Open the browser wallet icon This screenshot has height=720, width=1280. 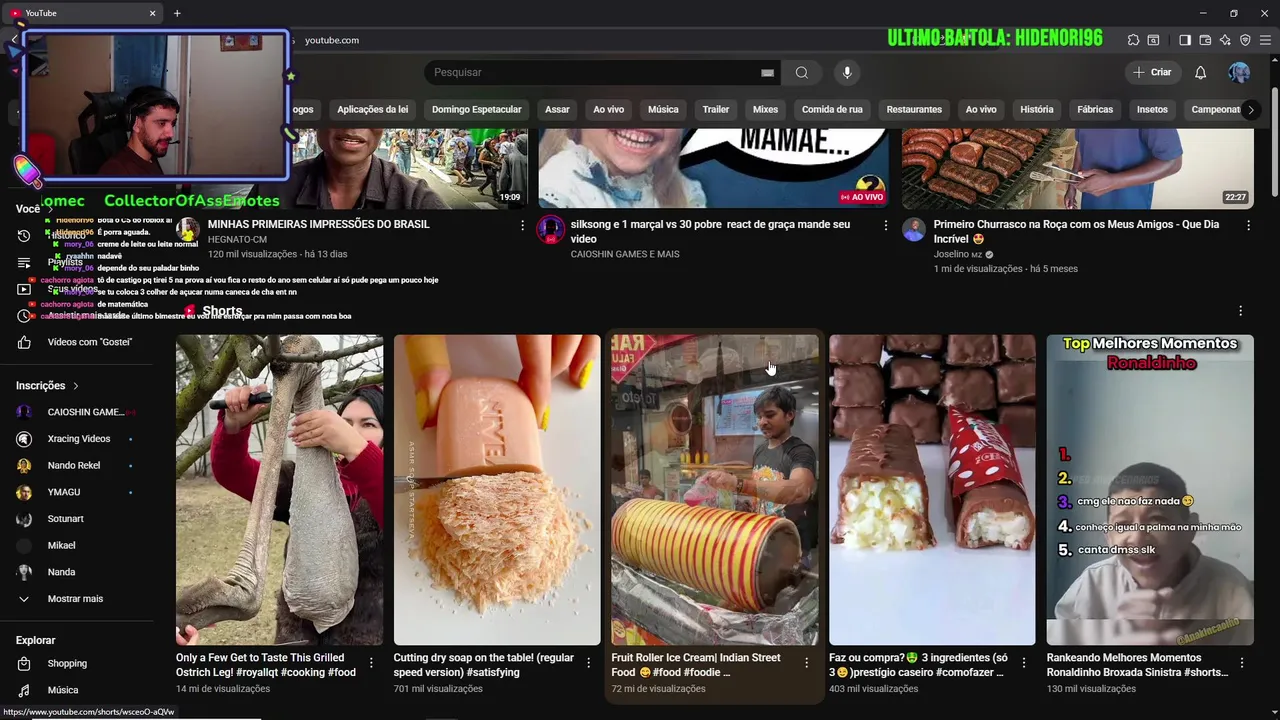[x=1205, y=40]
